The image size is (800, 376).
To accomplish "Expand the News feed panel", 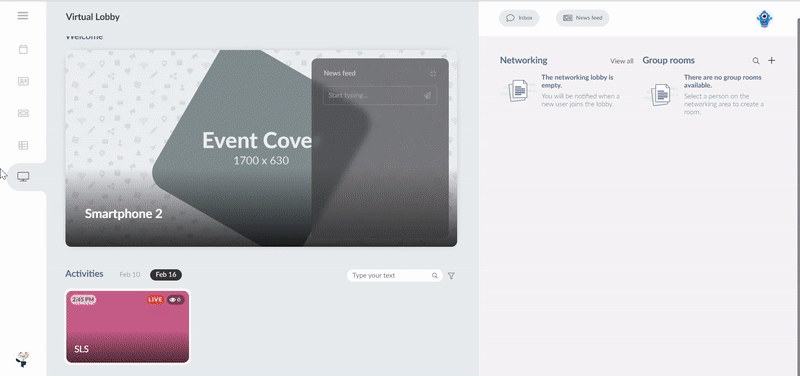I will coord(433,73).
